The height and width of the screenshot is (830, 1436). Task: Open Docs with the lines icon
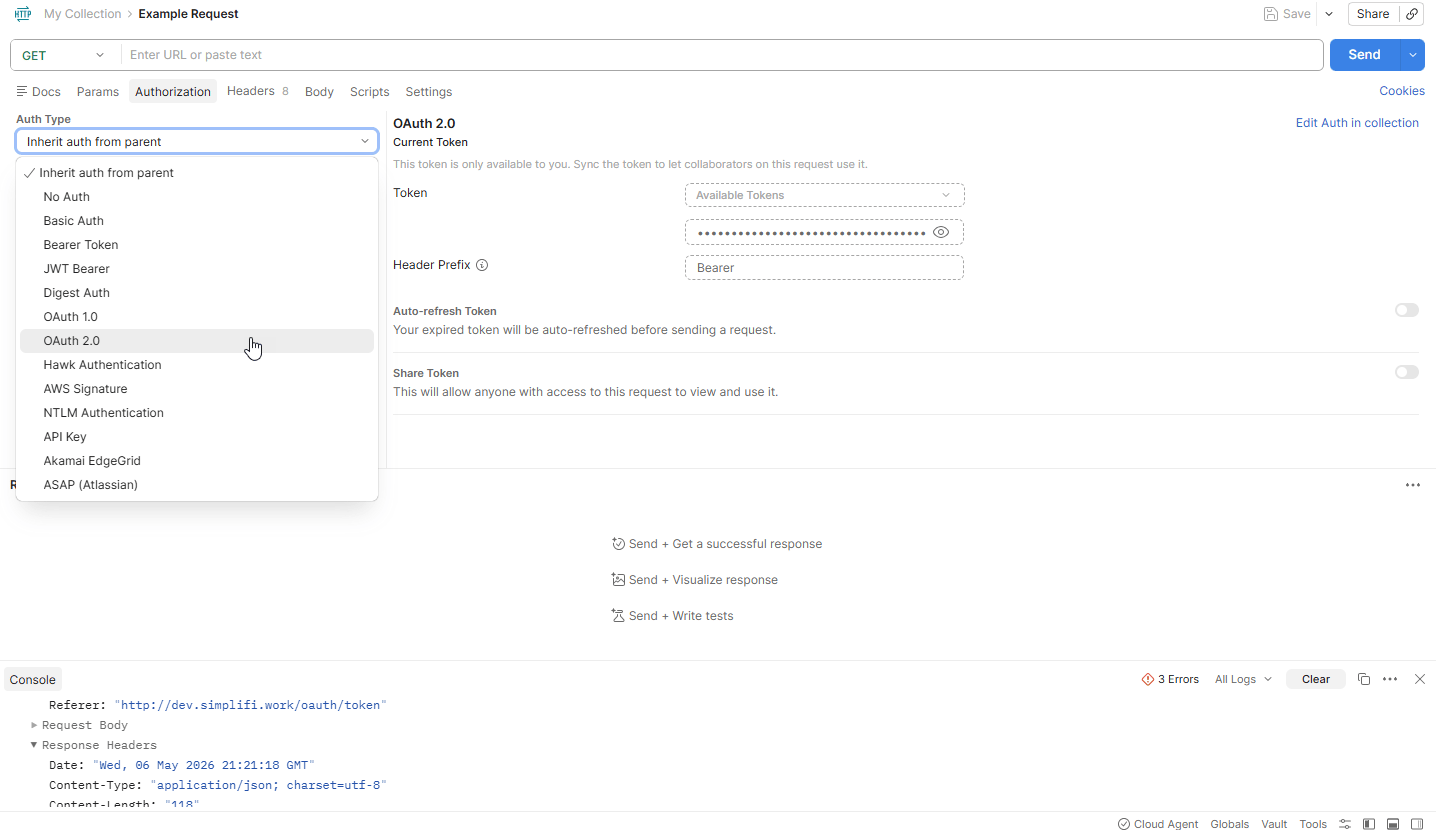click(39, 91)
